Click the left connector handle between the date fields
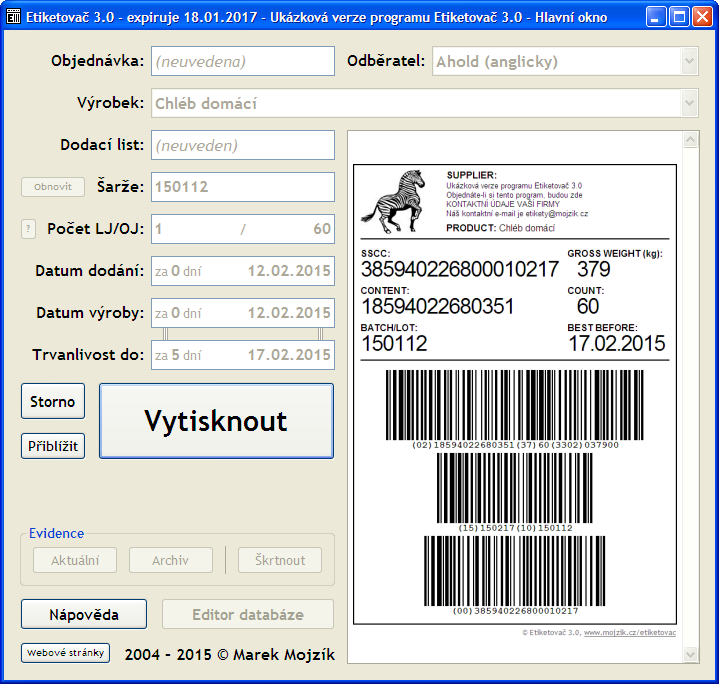The image size is (719, 684). pyautogui.click(x=166, y=334)
